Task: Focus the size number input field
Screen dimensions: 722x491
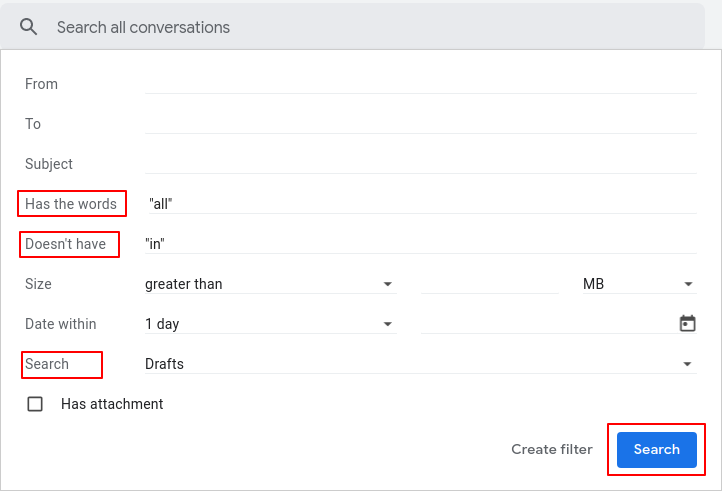Action: pyautogui.click(x=490, y=284)
